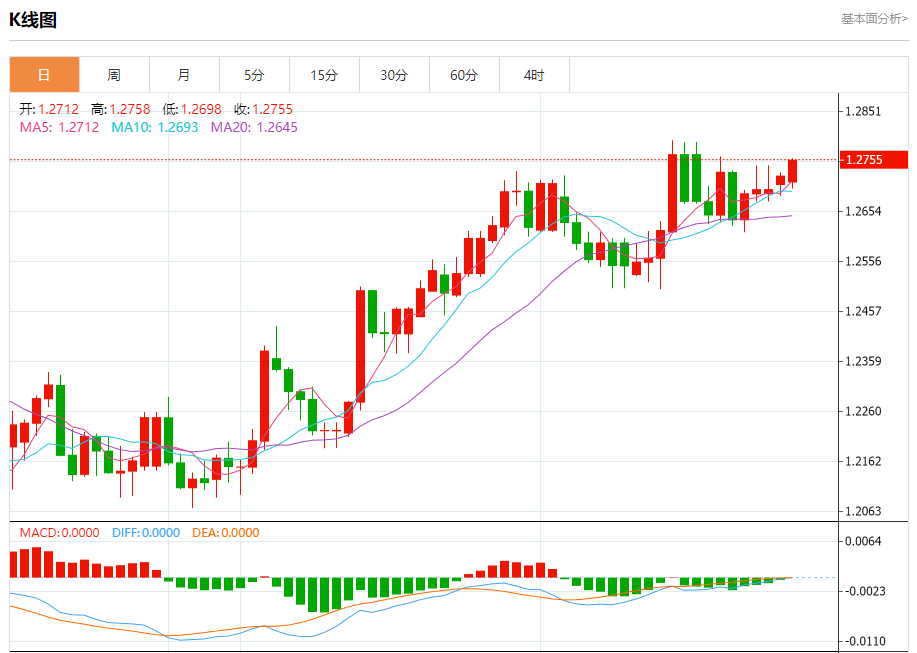This screenshot has width=917, height=653.
Task: Click the K线图 heading
Action: click(x=33, y=20)
